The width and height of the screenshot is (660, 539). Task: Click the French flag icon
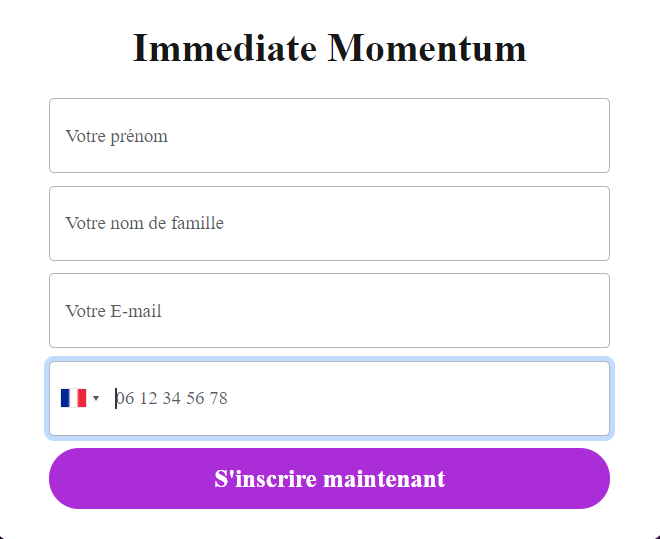click(x=73, y=398)
